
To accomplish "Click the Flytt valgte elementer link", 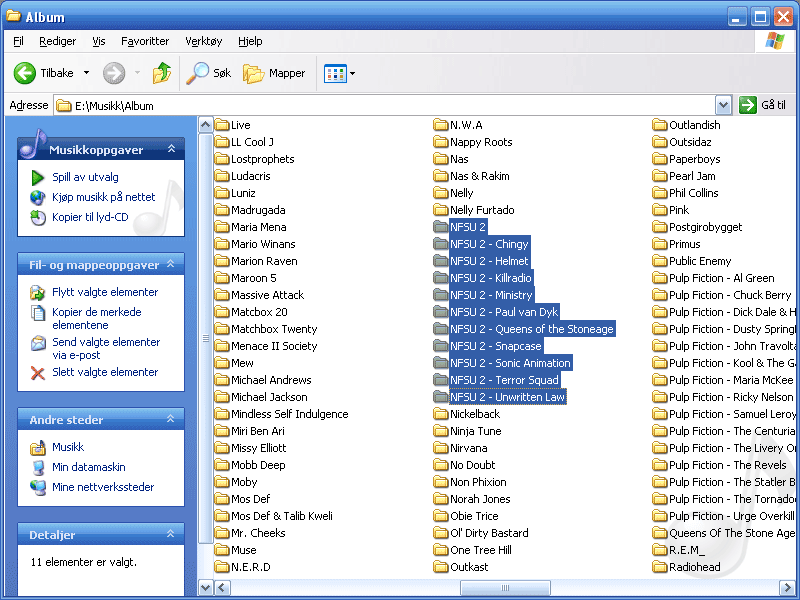I will 105,292.
